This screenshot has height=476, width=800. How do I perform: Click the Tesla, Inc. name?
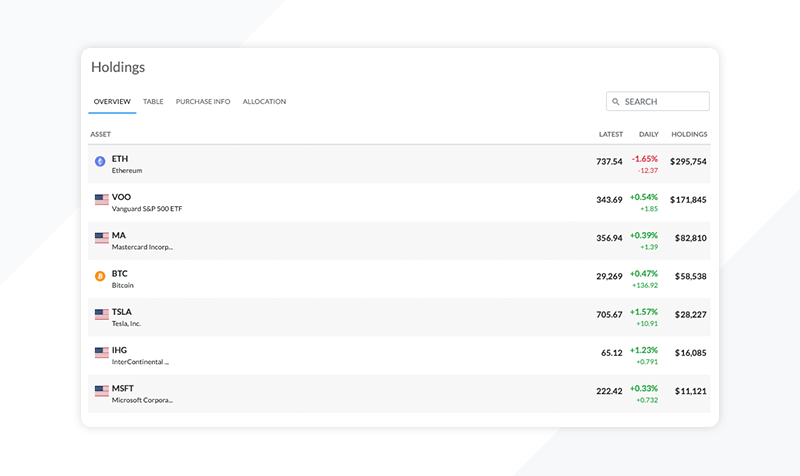click(x=127, y=323)
